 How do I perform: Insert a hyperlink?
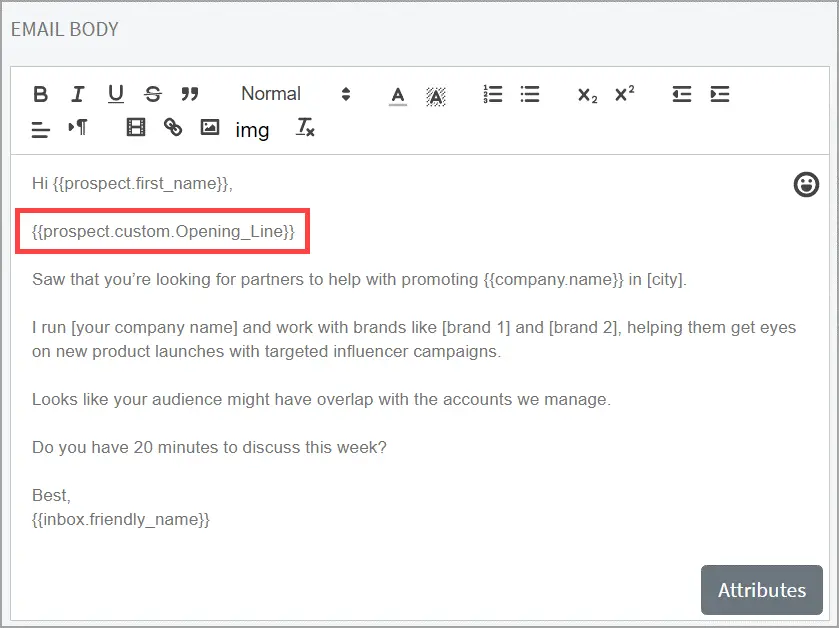click(x=173, y=127)
